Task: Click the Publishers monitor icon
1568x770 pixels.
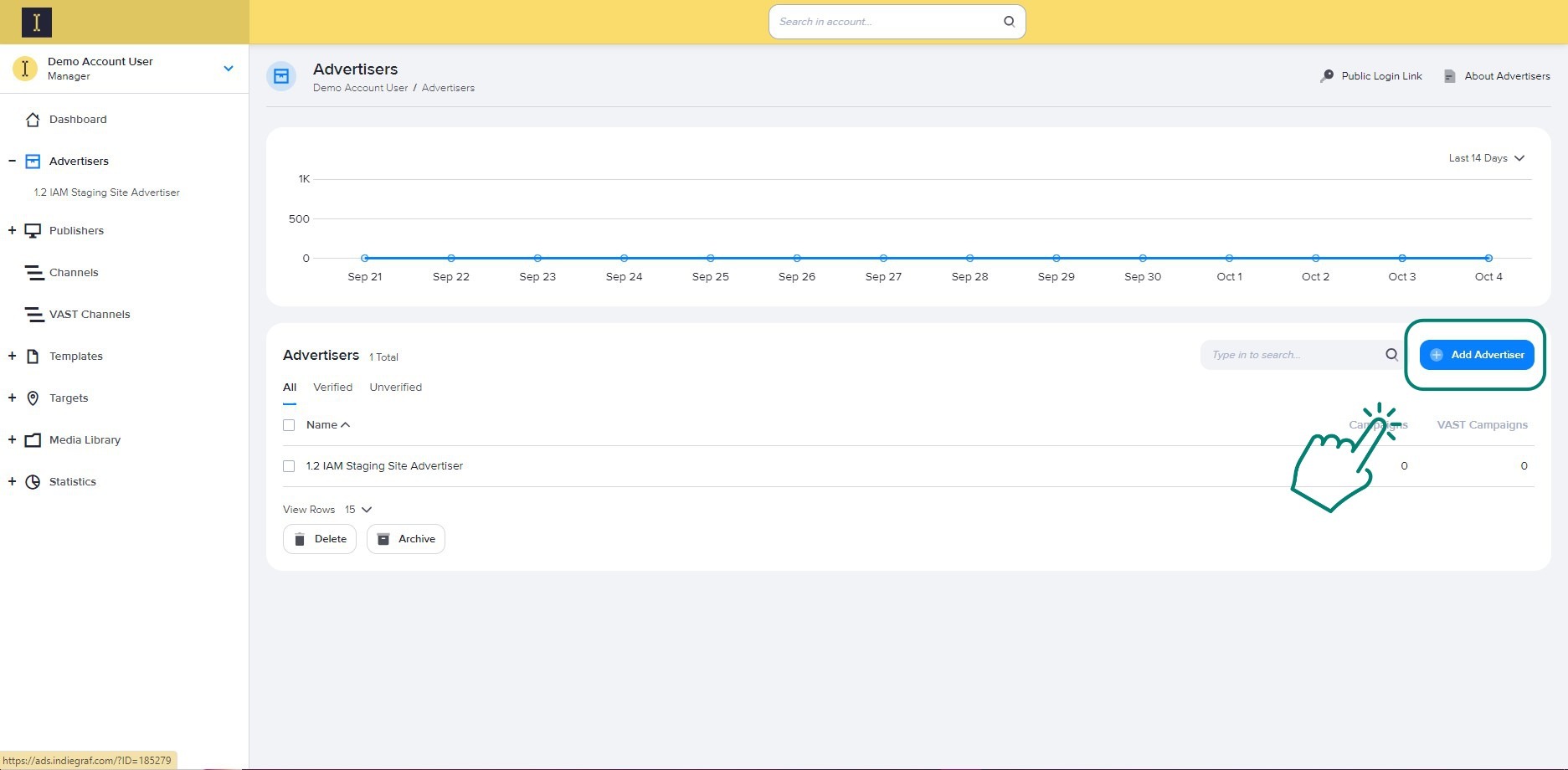Action: click(x=33, y=231)
